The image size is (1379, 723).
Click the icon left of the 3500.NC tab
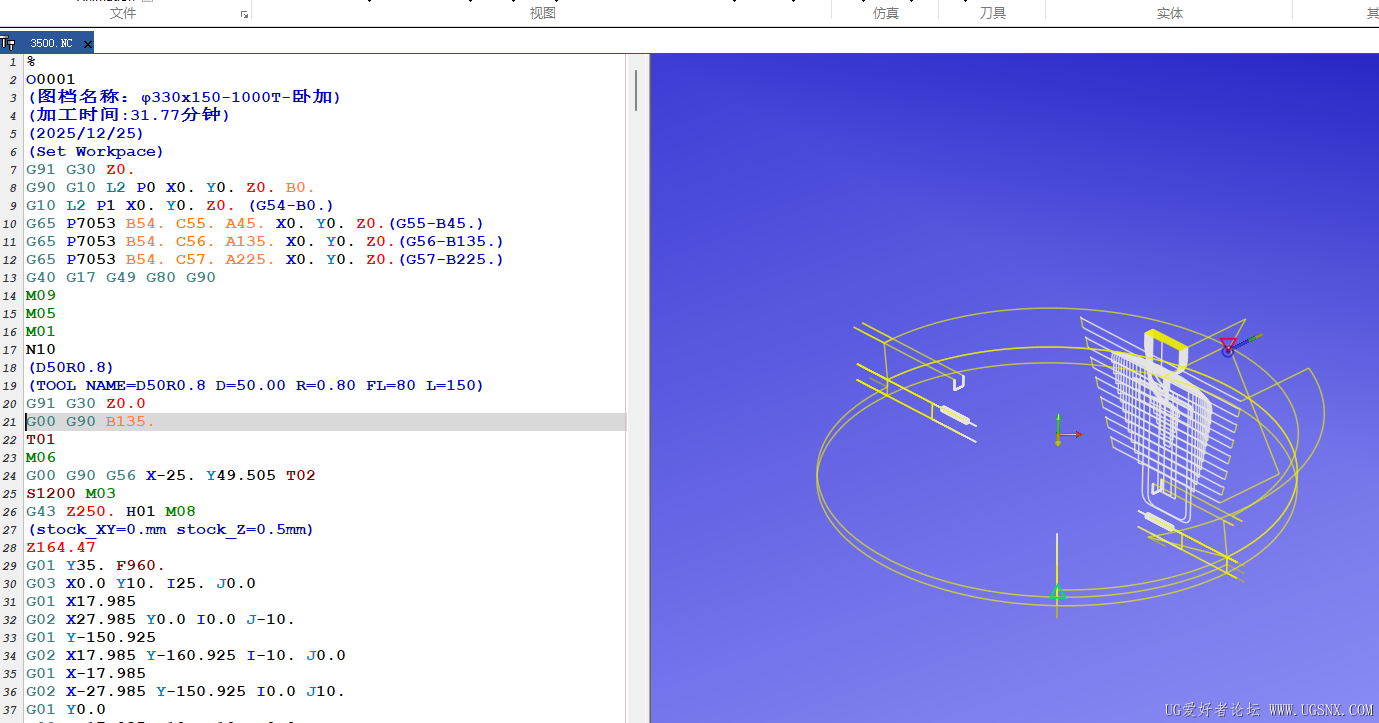pyautogui.click(x=8, y=44)
